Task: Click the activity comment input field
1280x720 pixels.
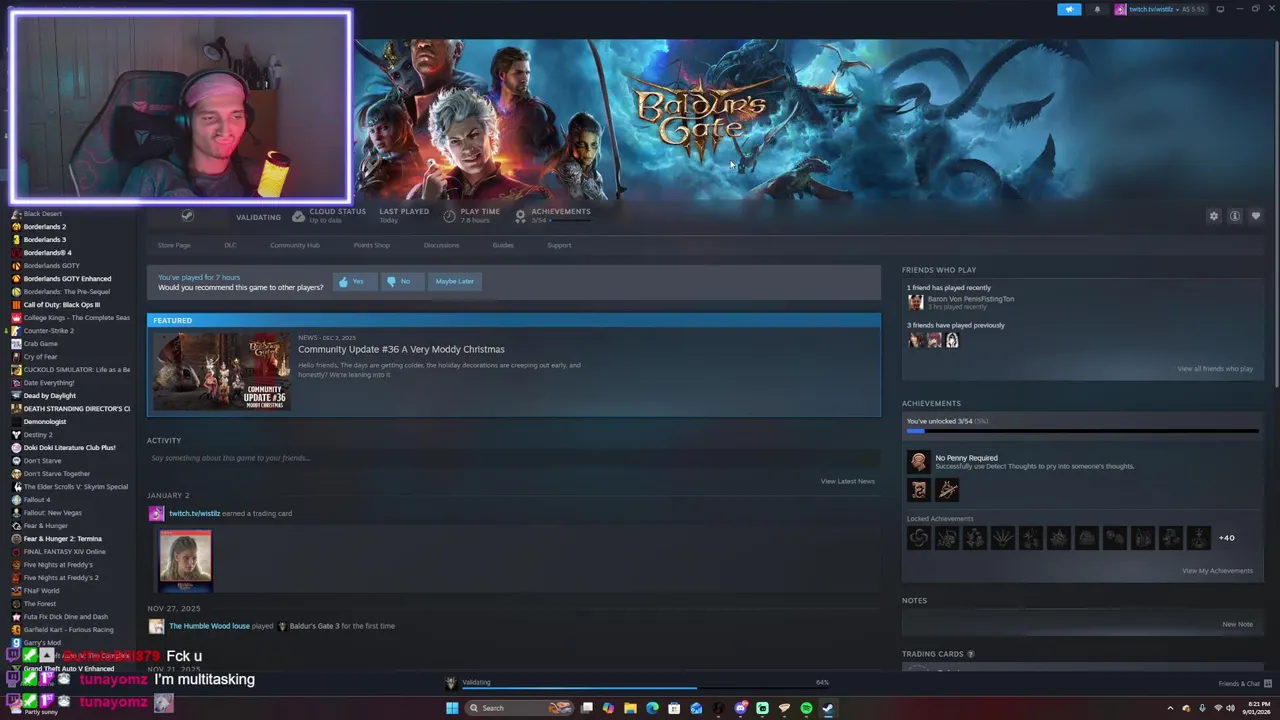Action: tap(513, 458)
